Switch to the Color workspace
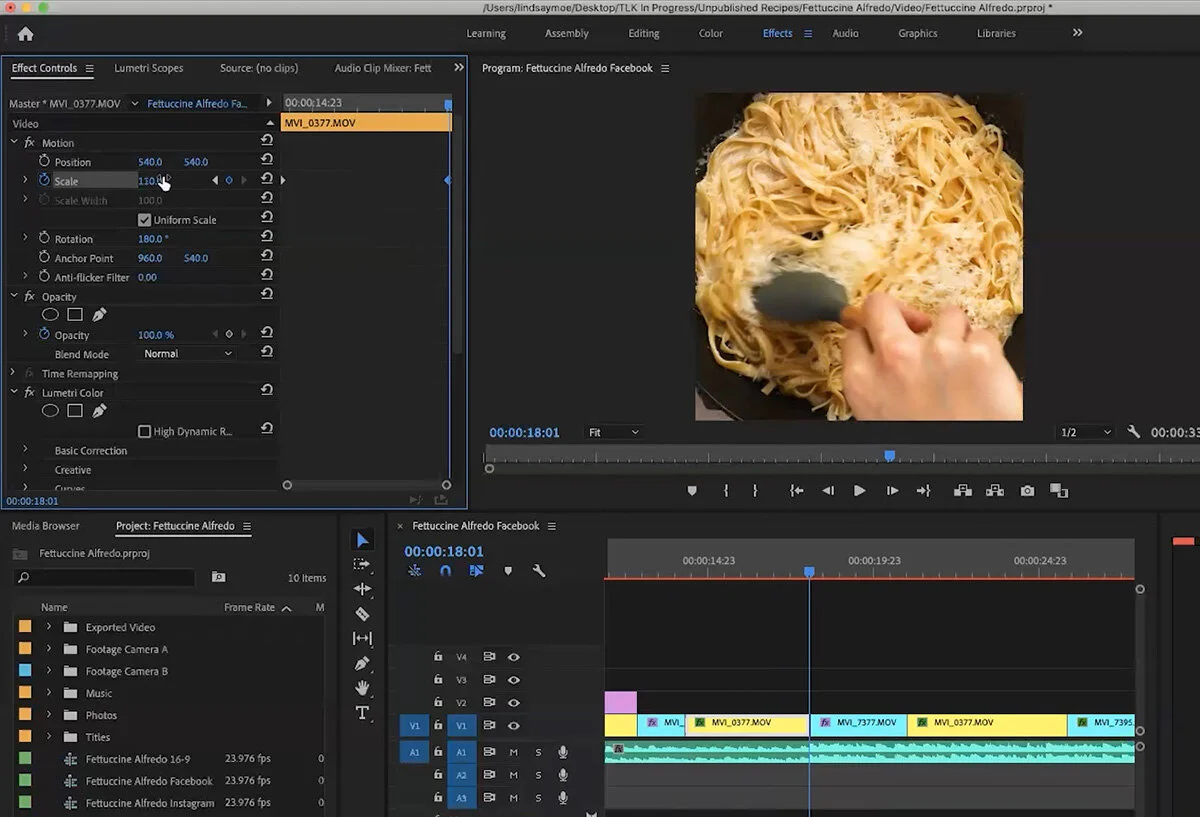 (x=710, y=33)
